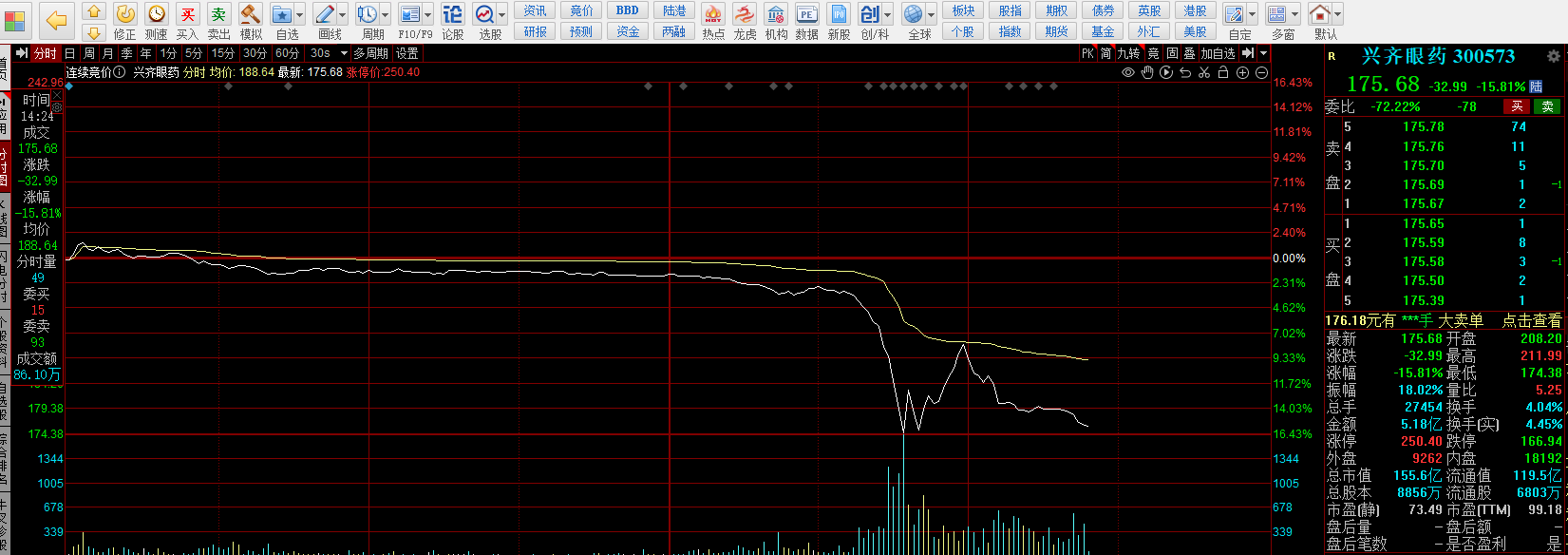Expand the 30s interval dropdown arrow
1568x555 pixels.
343,53
